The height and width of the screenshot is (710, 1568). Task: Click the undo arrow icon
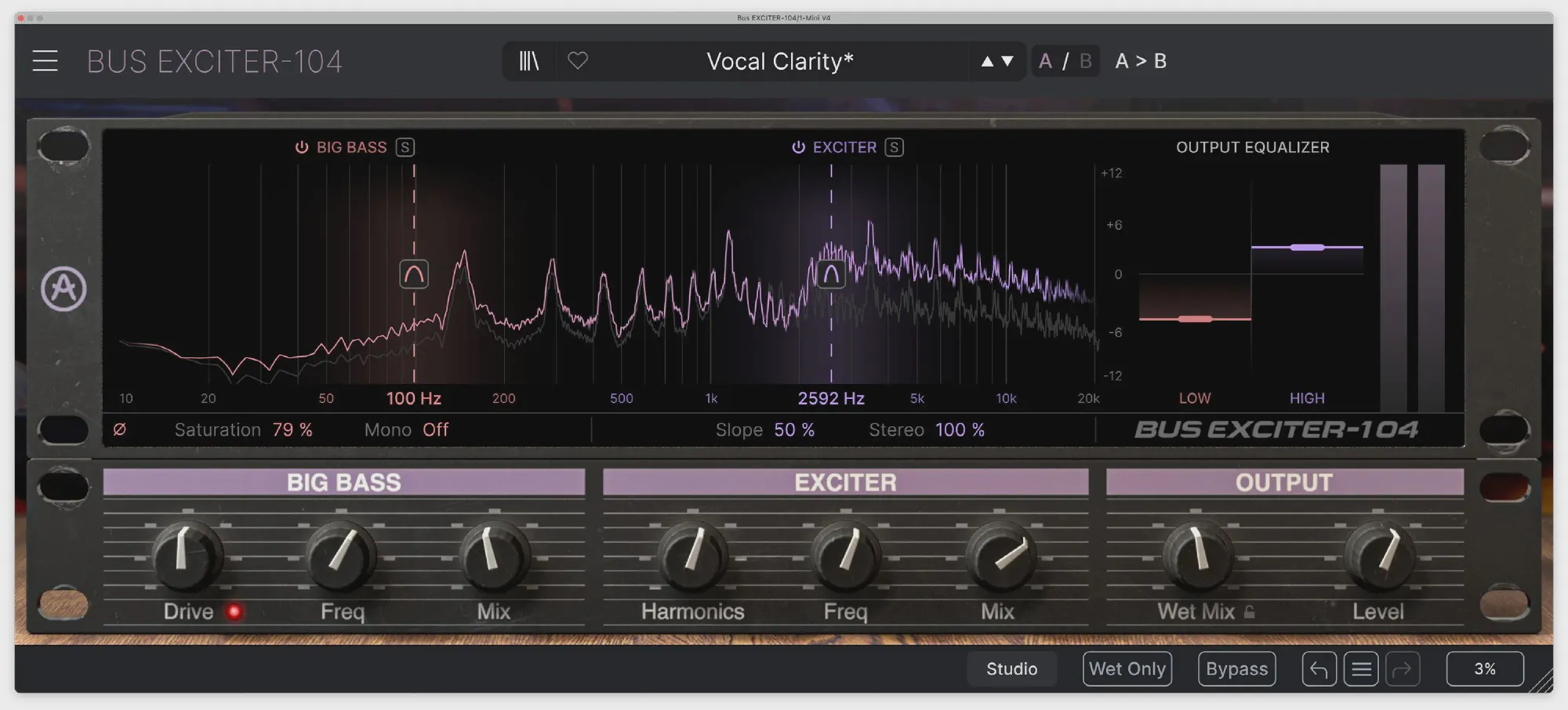1319,669
